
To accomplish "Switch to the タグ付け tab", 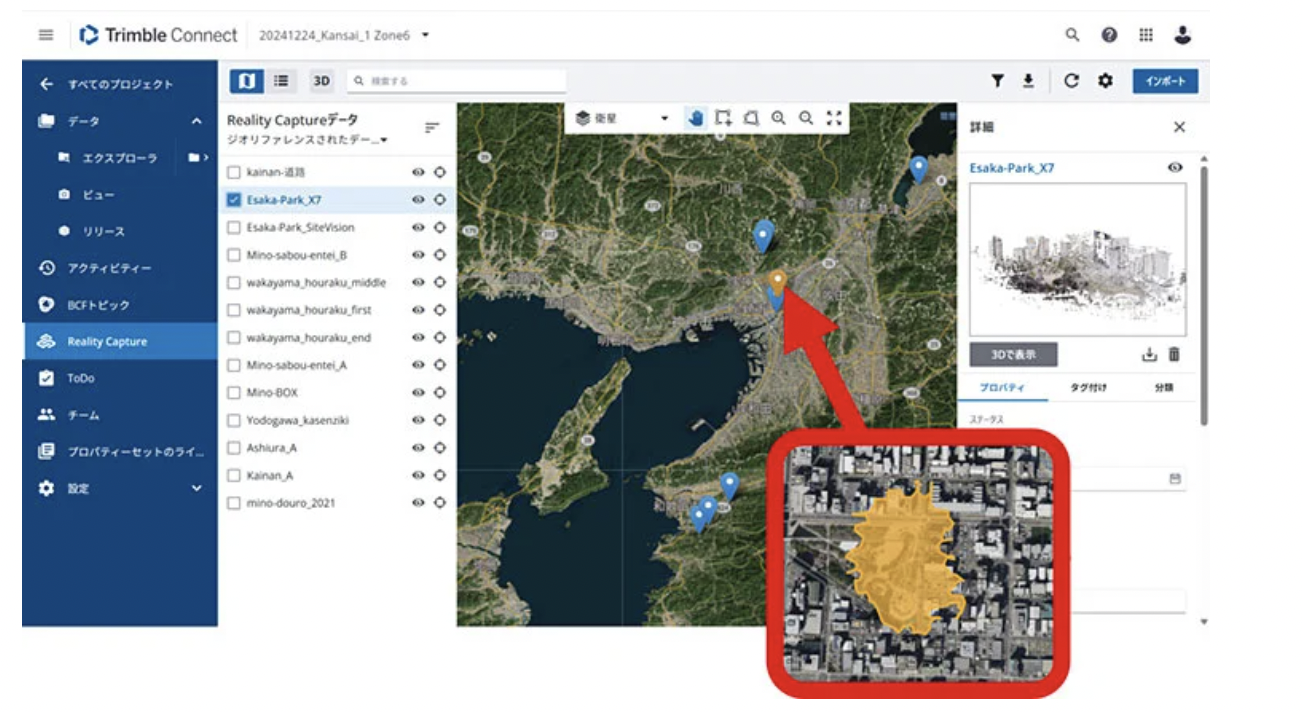I will tap(1088, 387).
